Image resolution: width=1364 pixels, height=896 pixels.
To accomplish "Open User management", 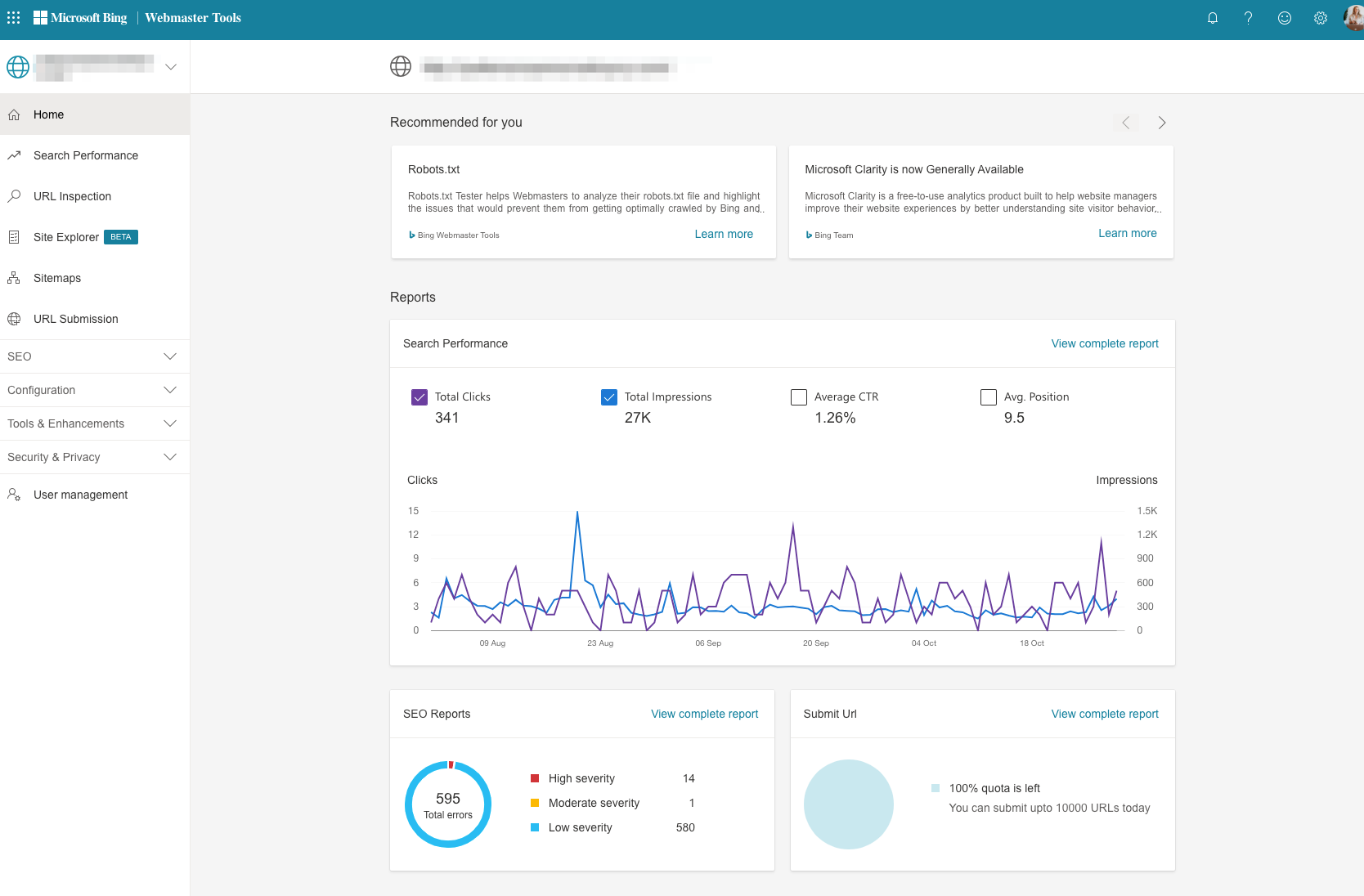I will coord(80,495).
